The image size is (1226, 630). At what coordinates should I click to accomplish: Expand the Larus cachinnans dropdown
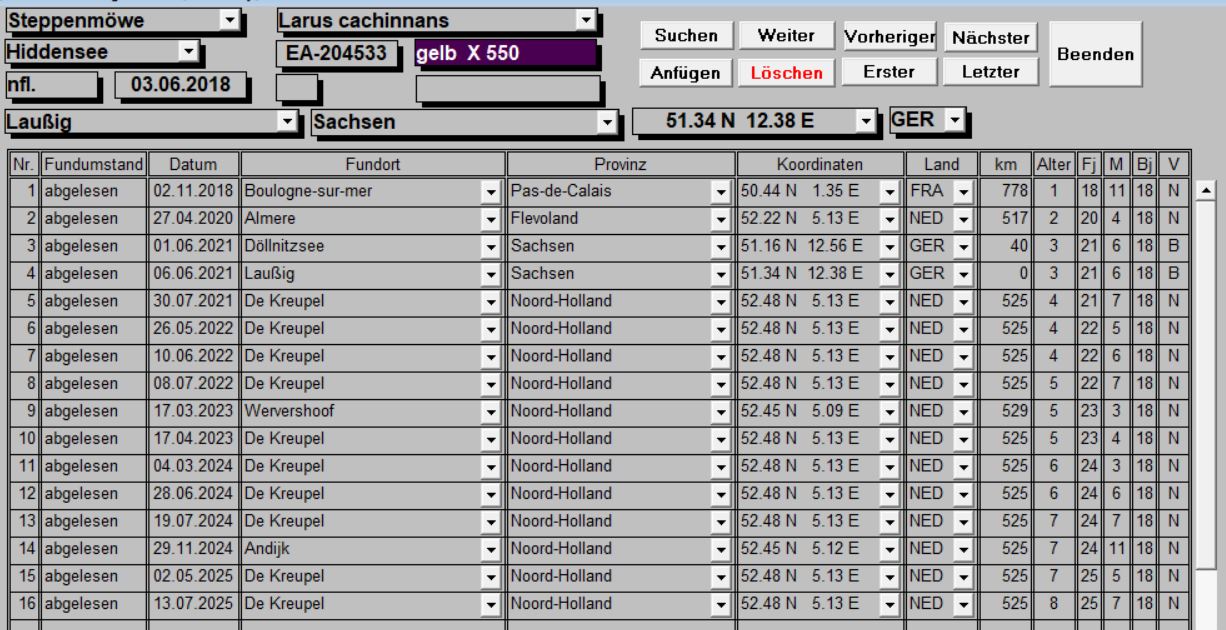point(587,19)
